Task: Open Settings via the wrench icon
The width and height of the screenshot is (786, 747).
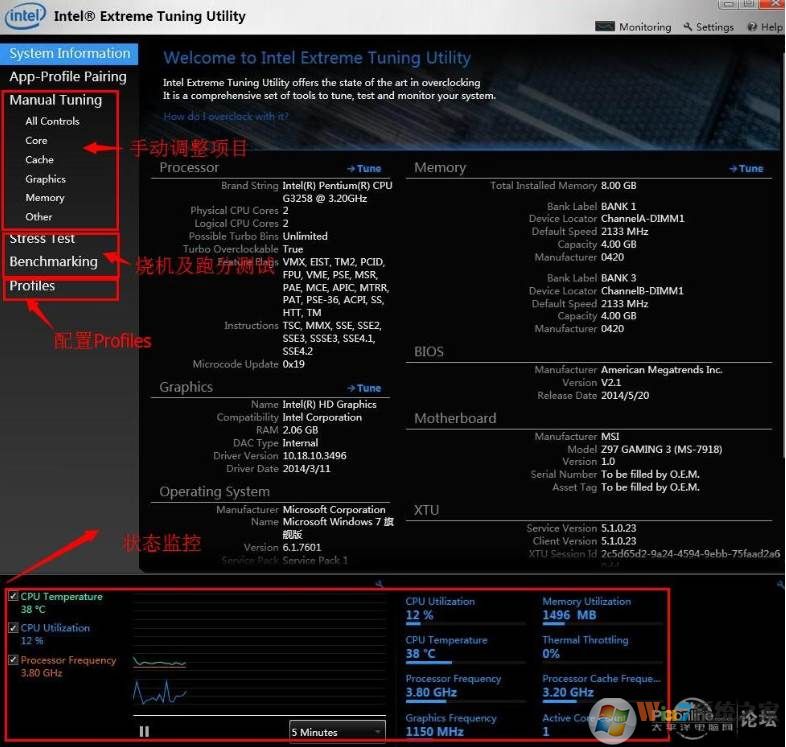Action: coord(687,27)
